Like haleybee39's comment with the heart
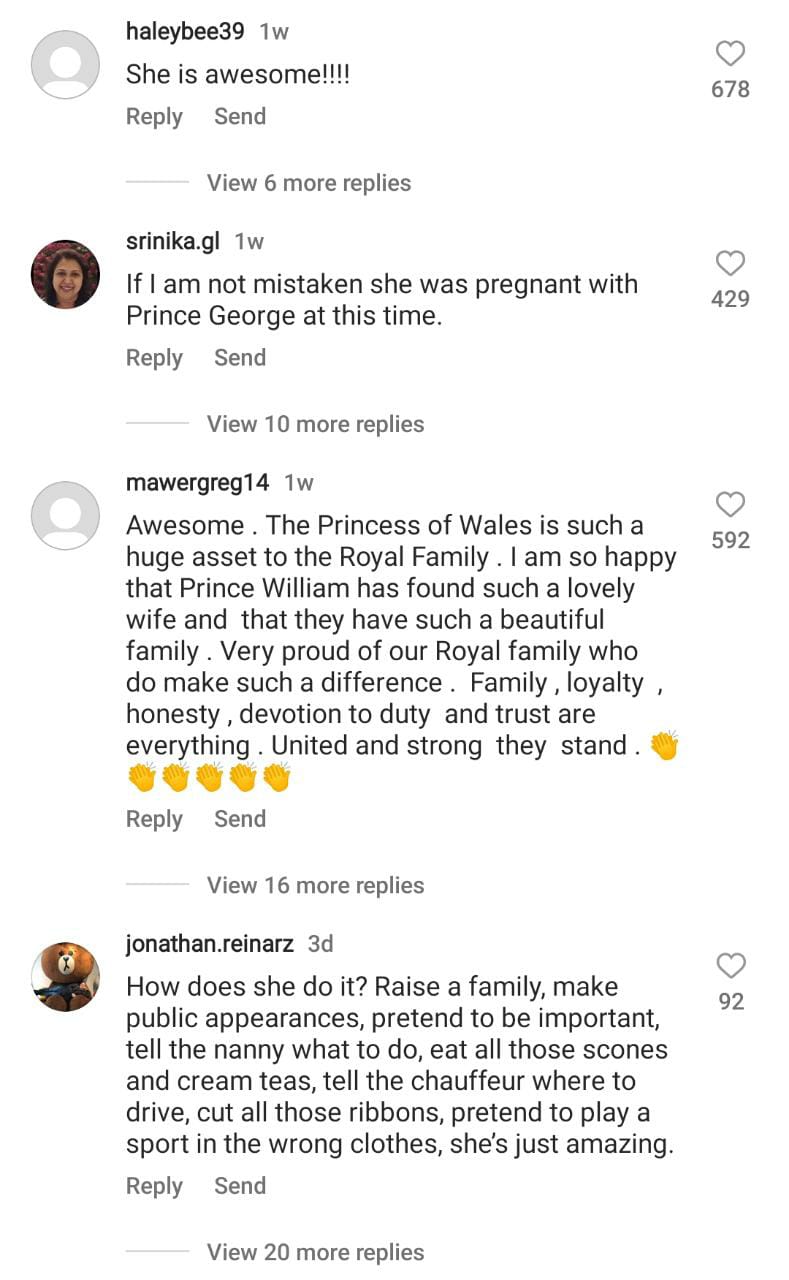789x1280 pixels. [x=730, y=54]
